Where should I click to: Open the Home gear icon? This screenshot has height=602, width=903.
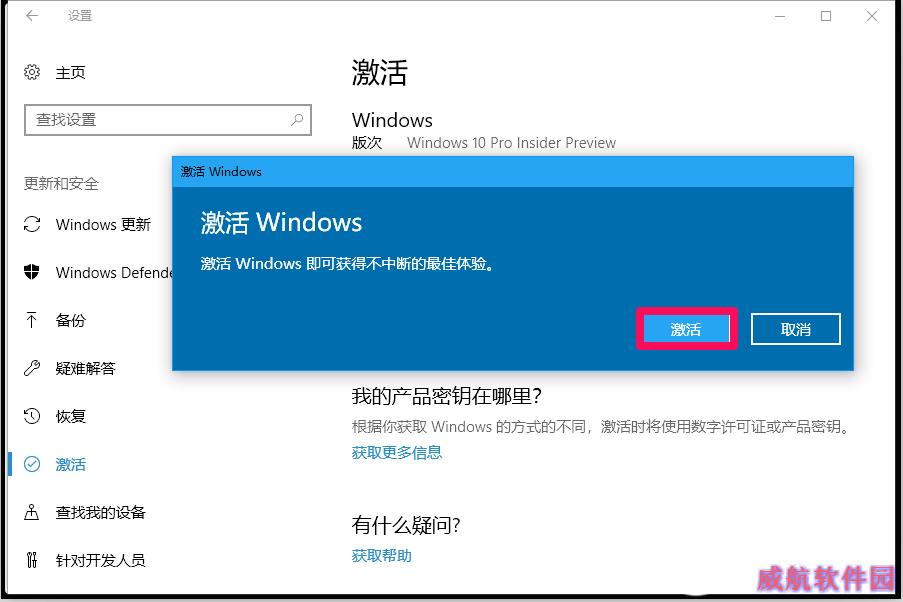32,72
